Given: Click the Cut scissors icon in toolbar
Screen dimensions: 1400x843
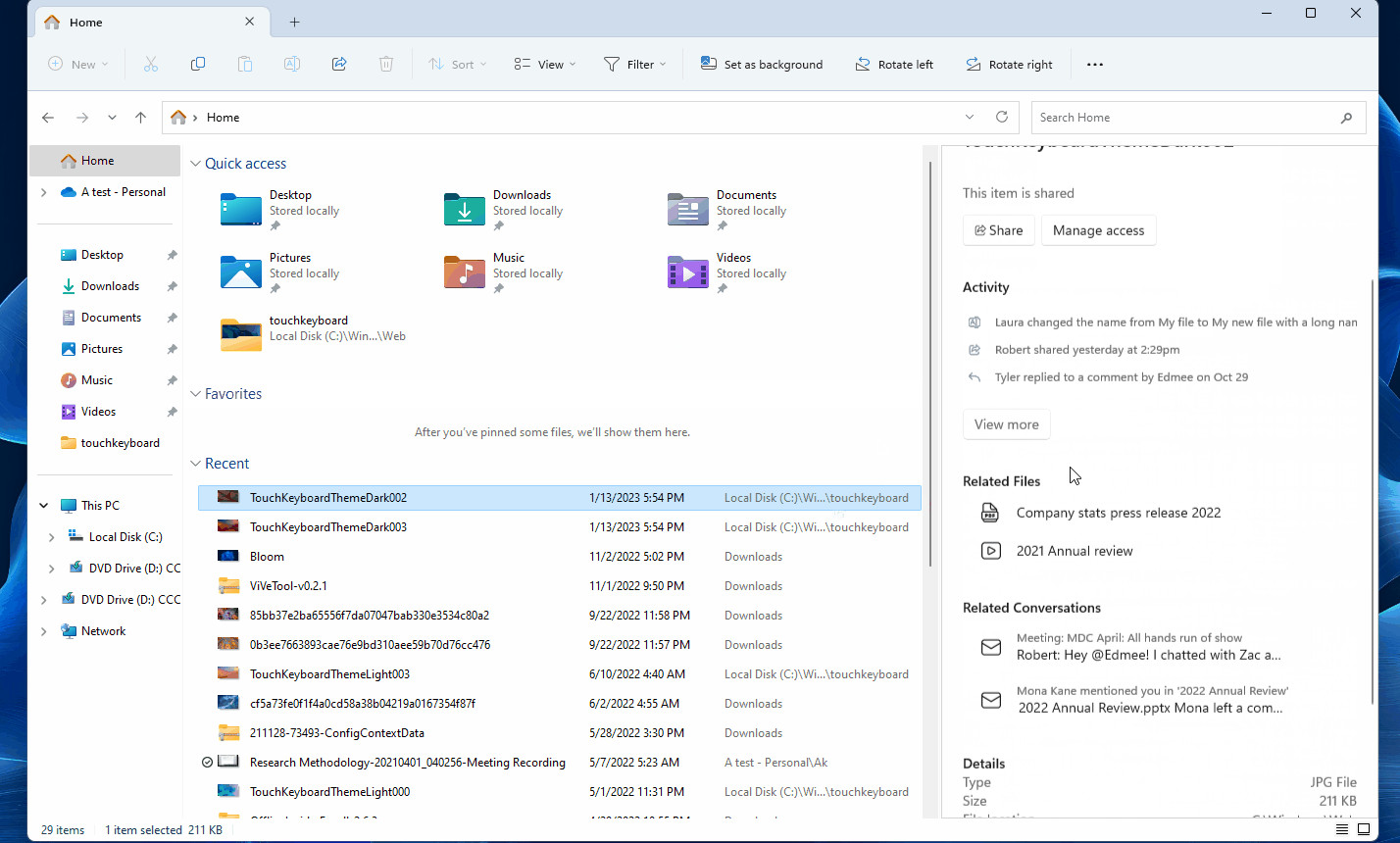Looking at the screenshot, I should coord(151,65).
